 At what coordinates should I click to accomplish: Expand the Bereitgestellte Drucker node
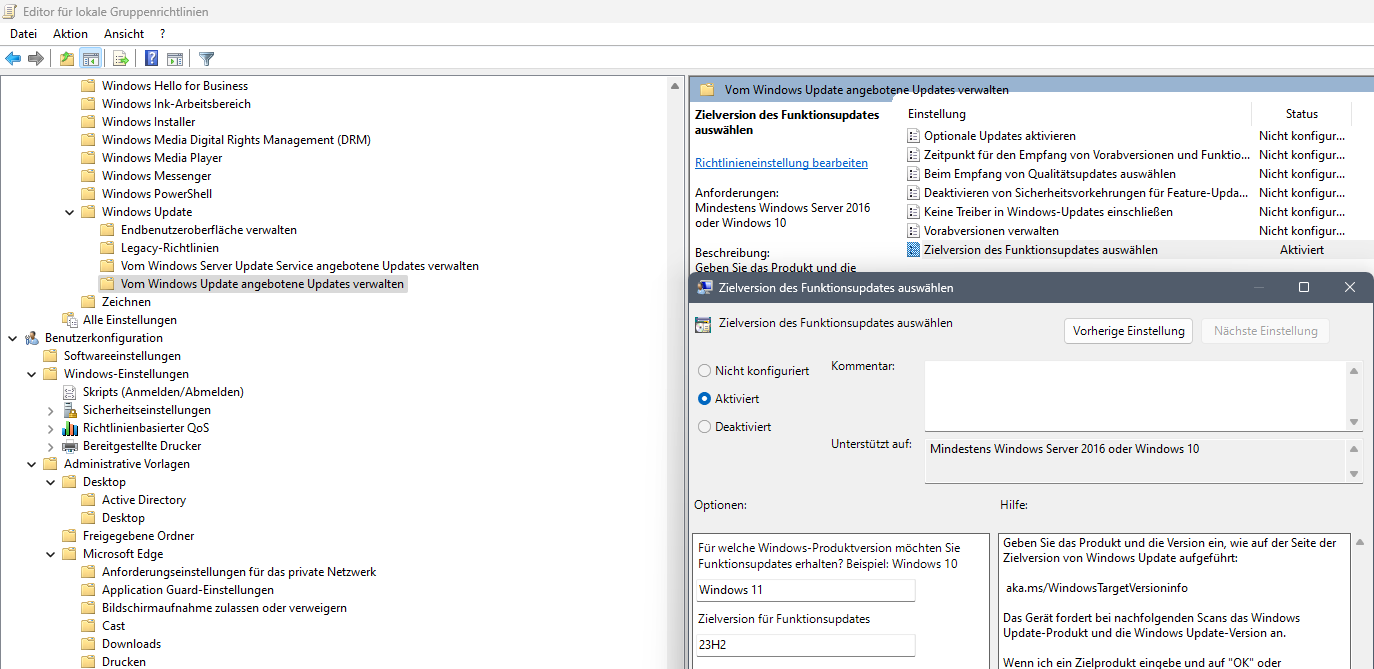click(50, 446)
